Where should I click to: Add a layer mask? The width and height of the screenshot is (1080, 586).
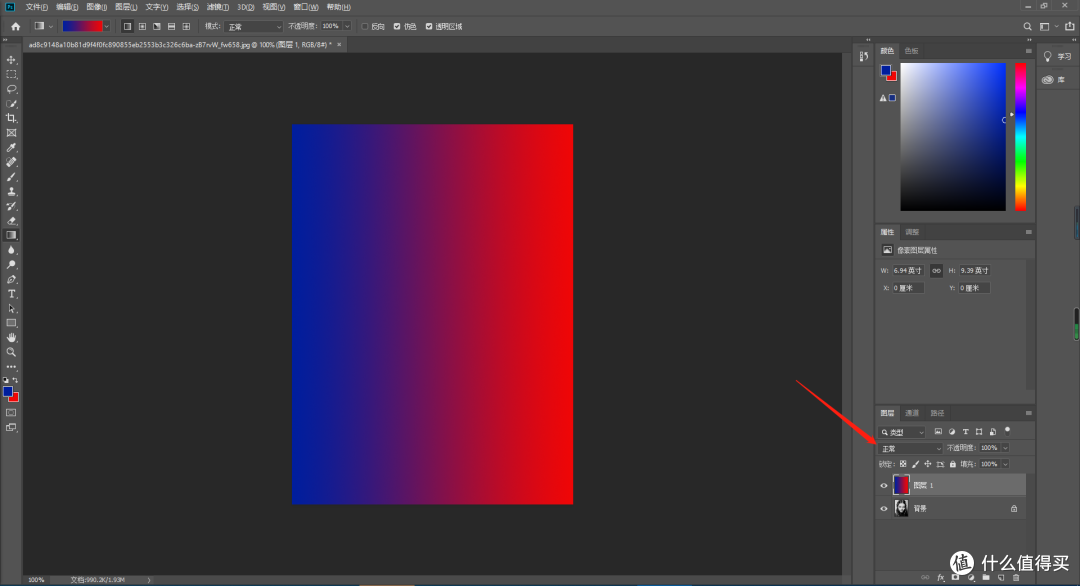click(955, 577)
